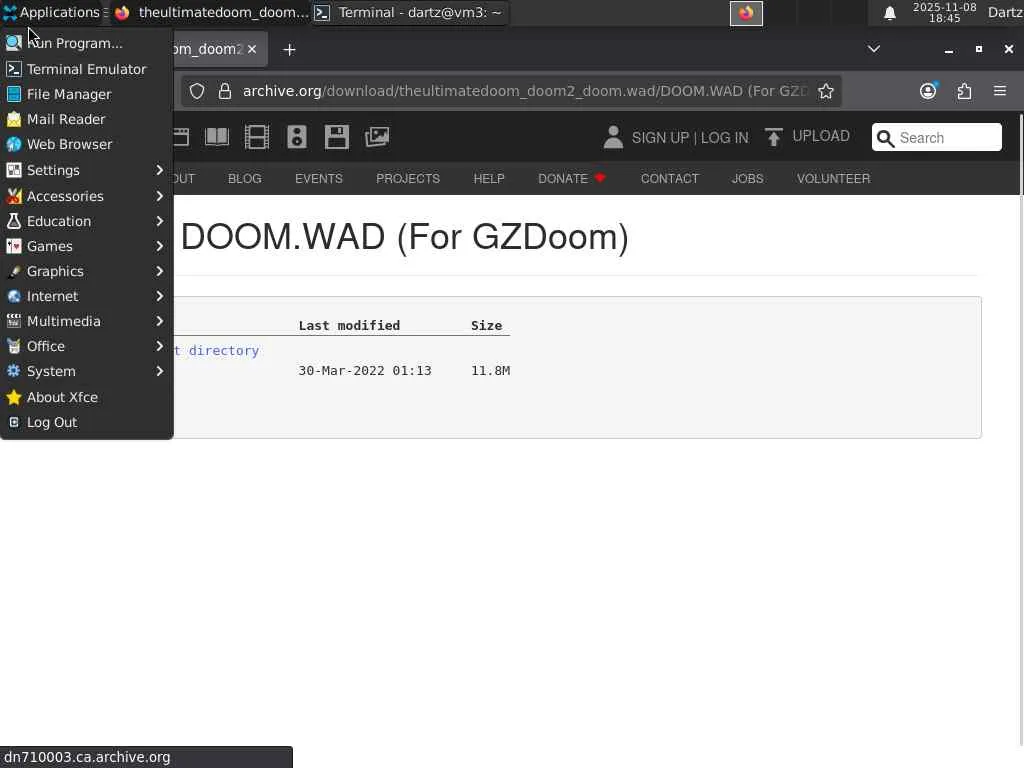Click SIGN UP | LOG IN link
This screenshot has width=1024, height=768.
[x=690, y=138]
